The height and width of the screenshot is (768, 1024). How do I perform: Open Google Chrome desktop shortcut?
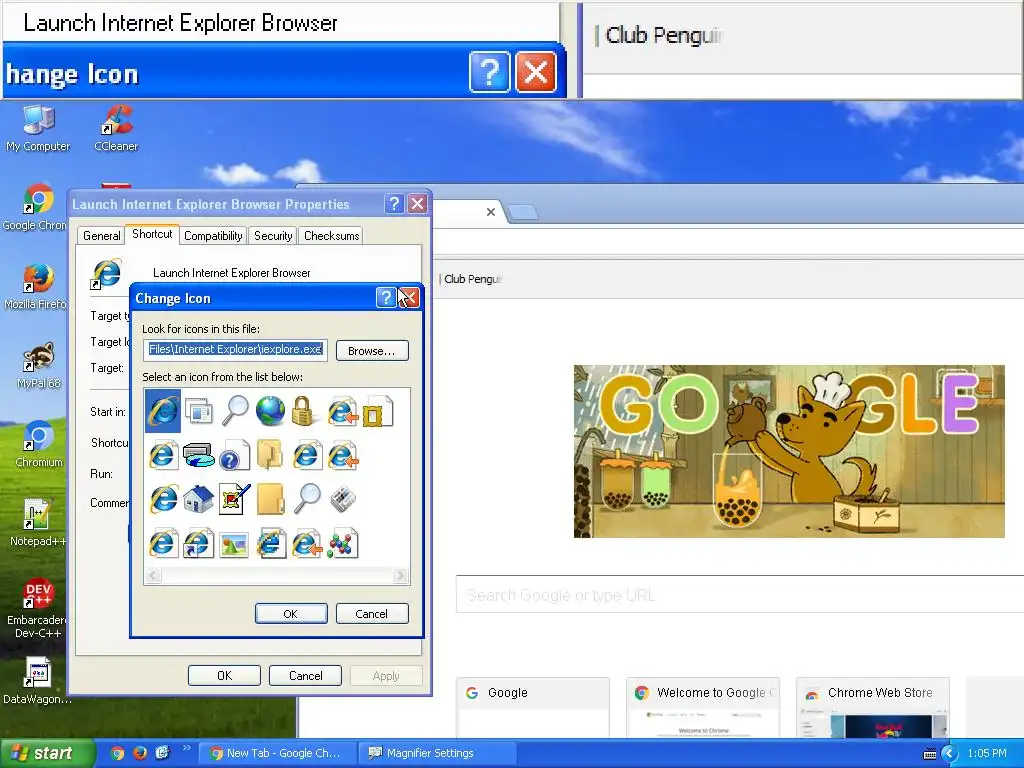pos(34,207)
